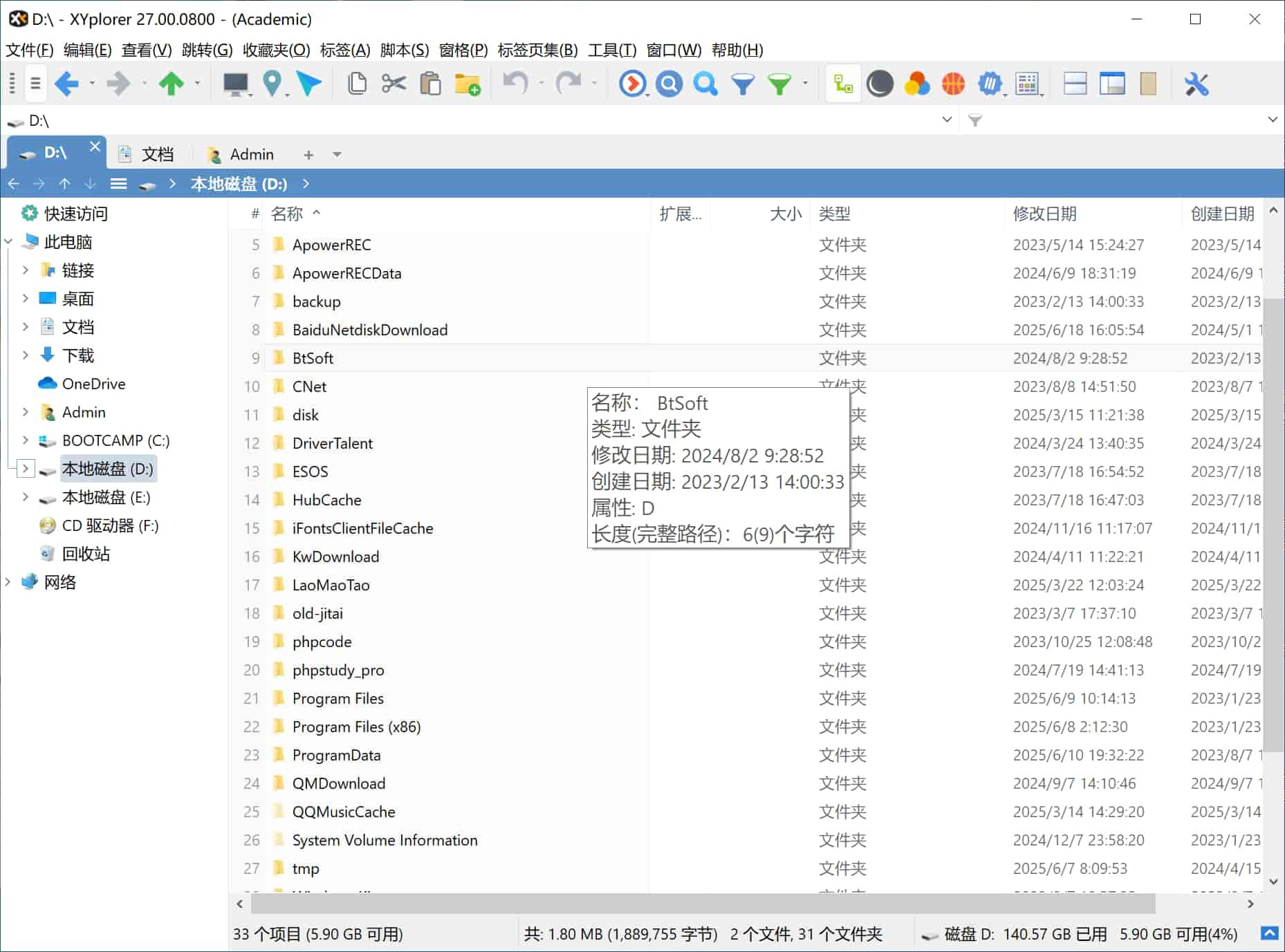Viewport: 1285px width, 952px height.
Task: Select the BaiduNetdiskDownload folder
Action: [369, 329]
